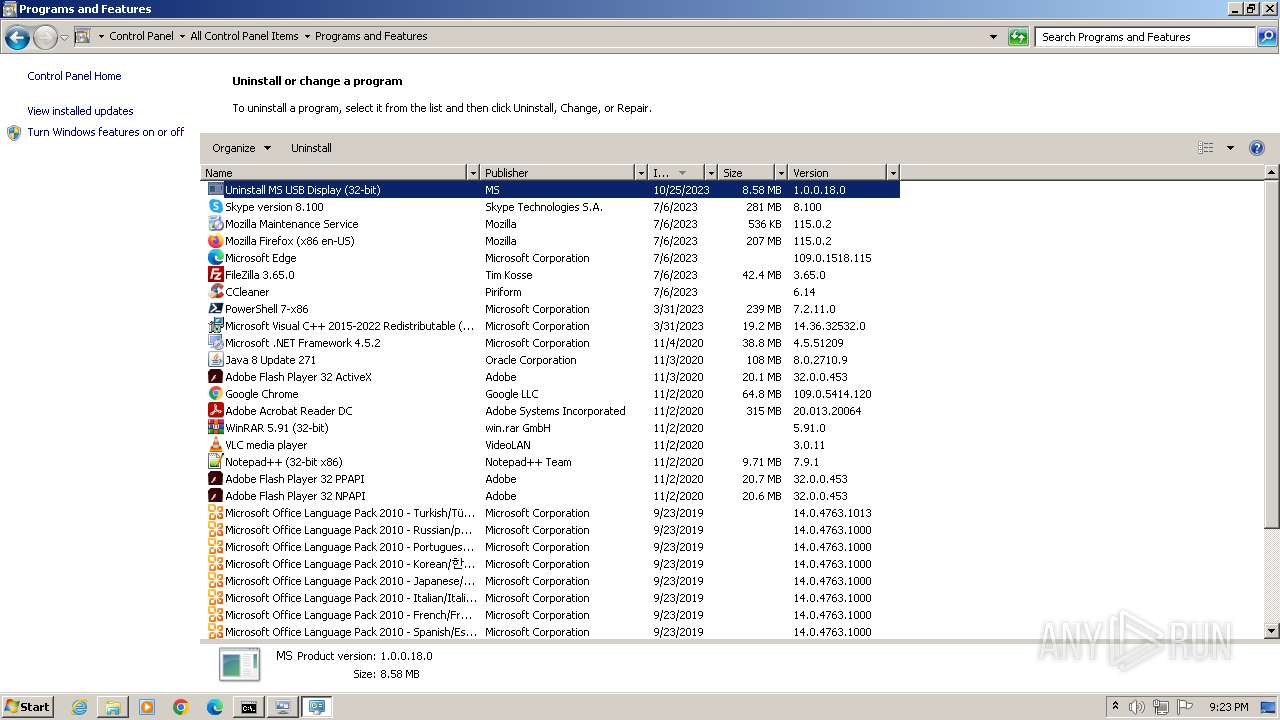This screenshot has width=1280, height=720.
Task: Click the Mozilla Maintenance Service icon
Action: click(215, 224)
